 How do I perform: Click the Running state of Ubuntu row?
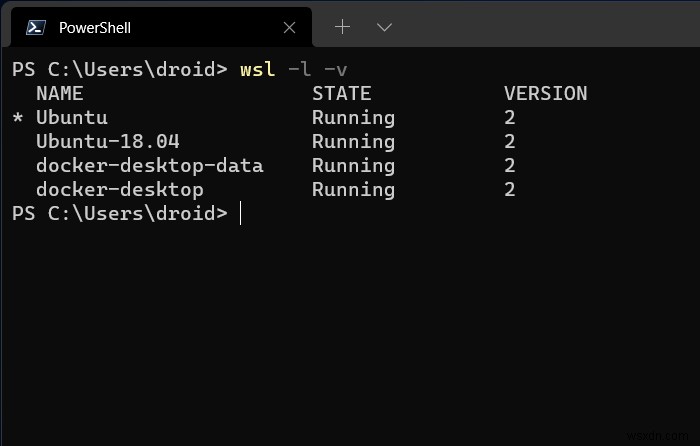tap(353, 117)
